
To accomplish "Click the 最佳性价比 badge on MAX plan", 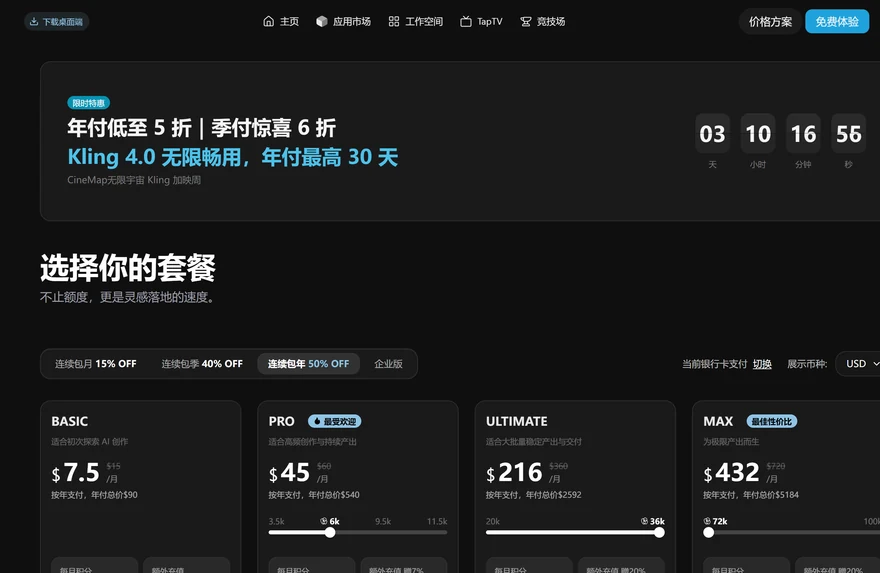I will [x=772, y=421].
